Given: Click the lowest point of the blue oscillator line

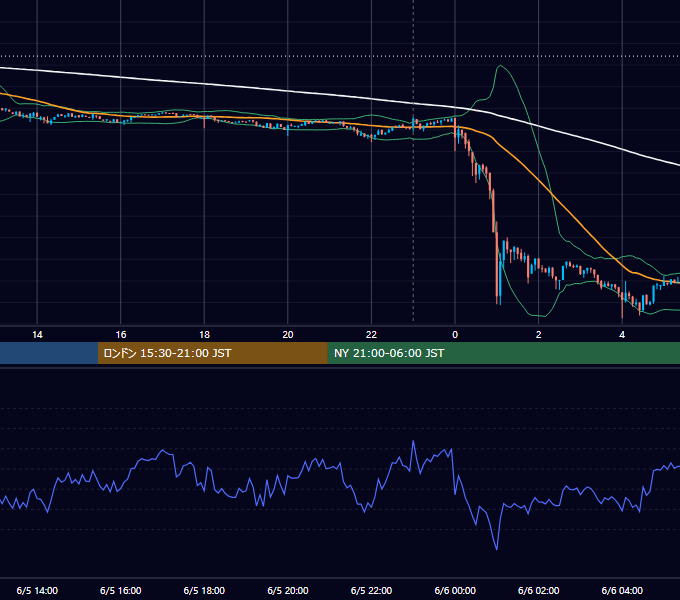Looking at the screenshot, I should click(497, 548).
